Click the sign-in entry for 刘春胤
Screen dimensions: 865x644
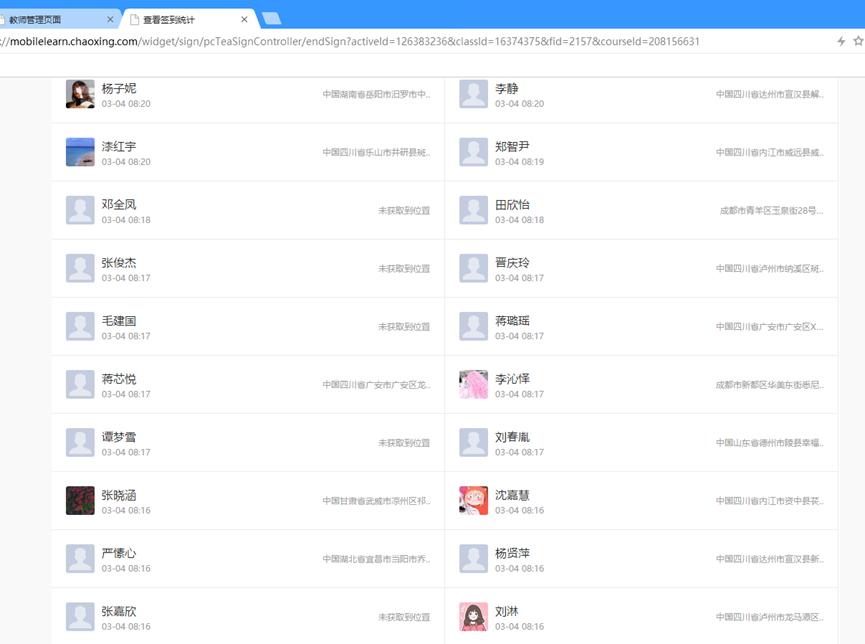640,442
